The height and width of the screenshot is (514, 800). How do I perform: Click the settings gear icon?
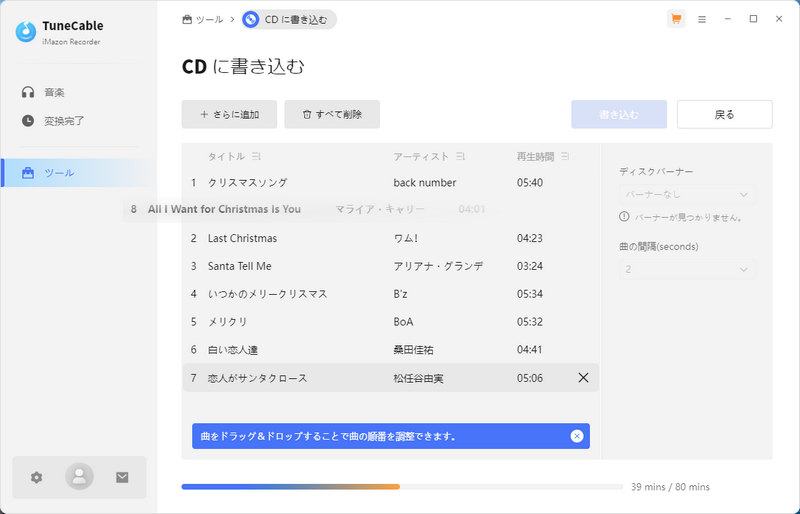tap(36, 477)
